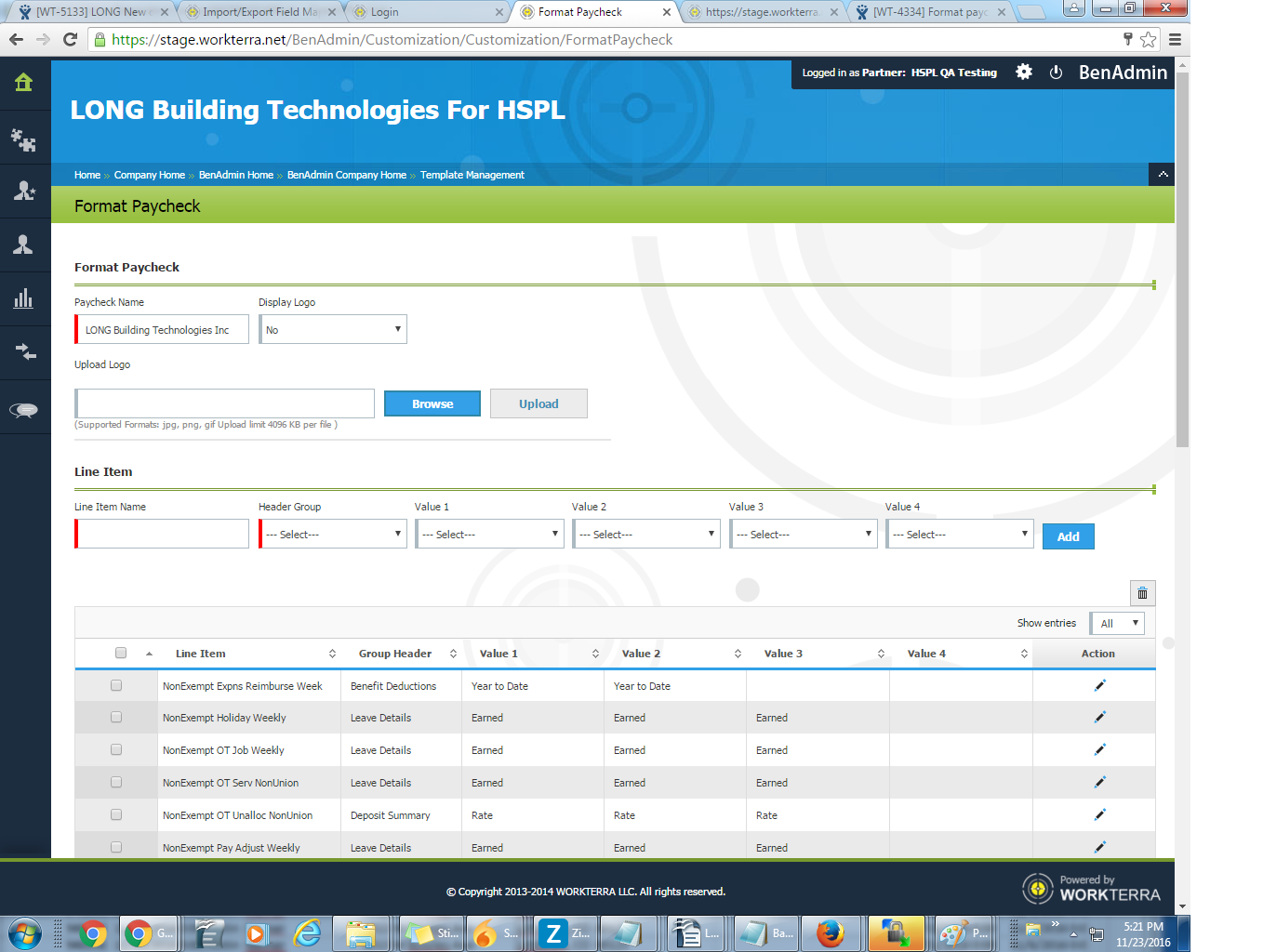The width and height of the screenshot is (1263, 952).
Task: Open the Value 1 select dropdown
Action: 489,534
